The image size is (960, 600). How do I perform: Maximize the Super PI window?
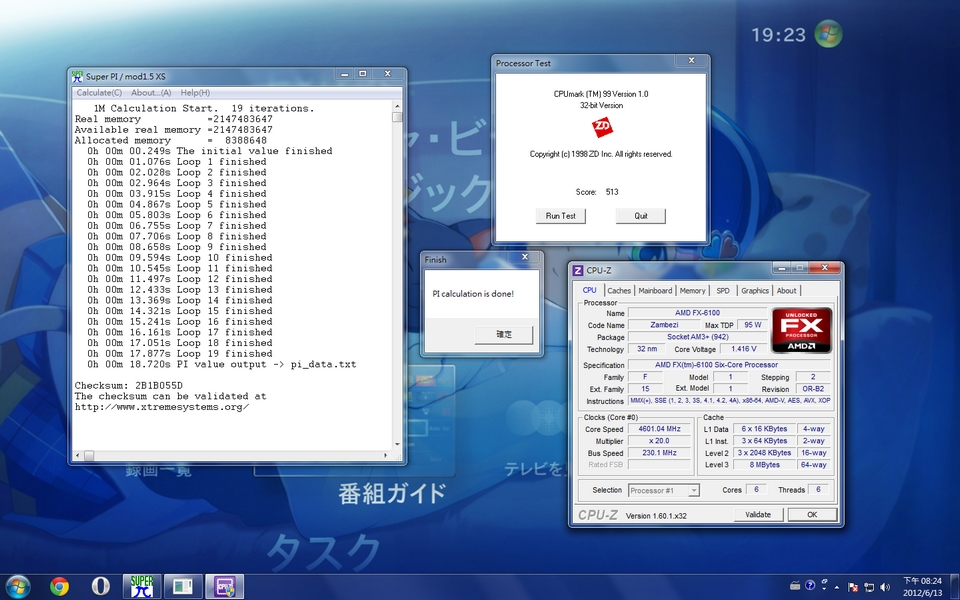pyautogui.click(x=362, y=73)
